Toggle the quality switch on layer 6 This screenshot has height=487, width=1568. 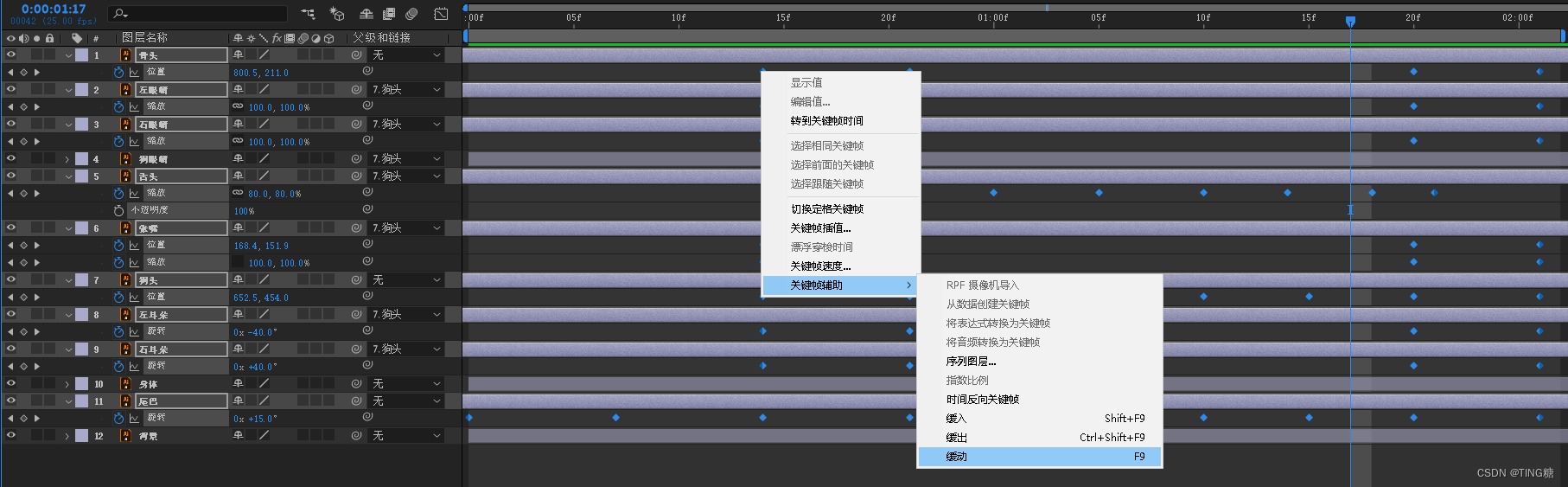pos(264,228)
